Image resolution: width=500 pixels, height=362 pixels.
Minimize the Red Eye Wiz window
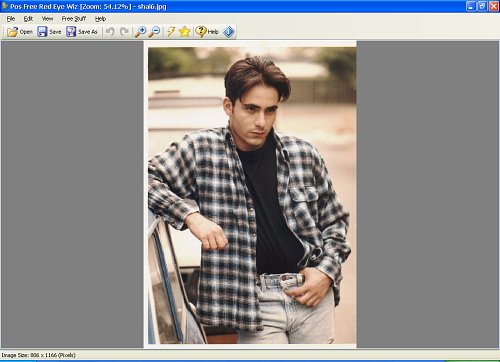[471, 6]
